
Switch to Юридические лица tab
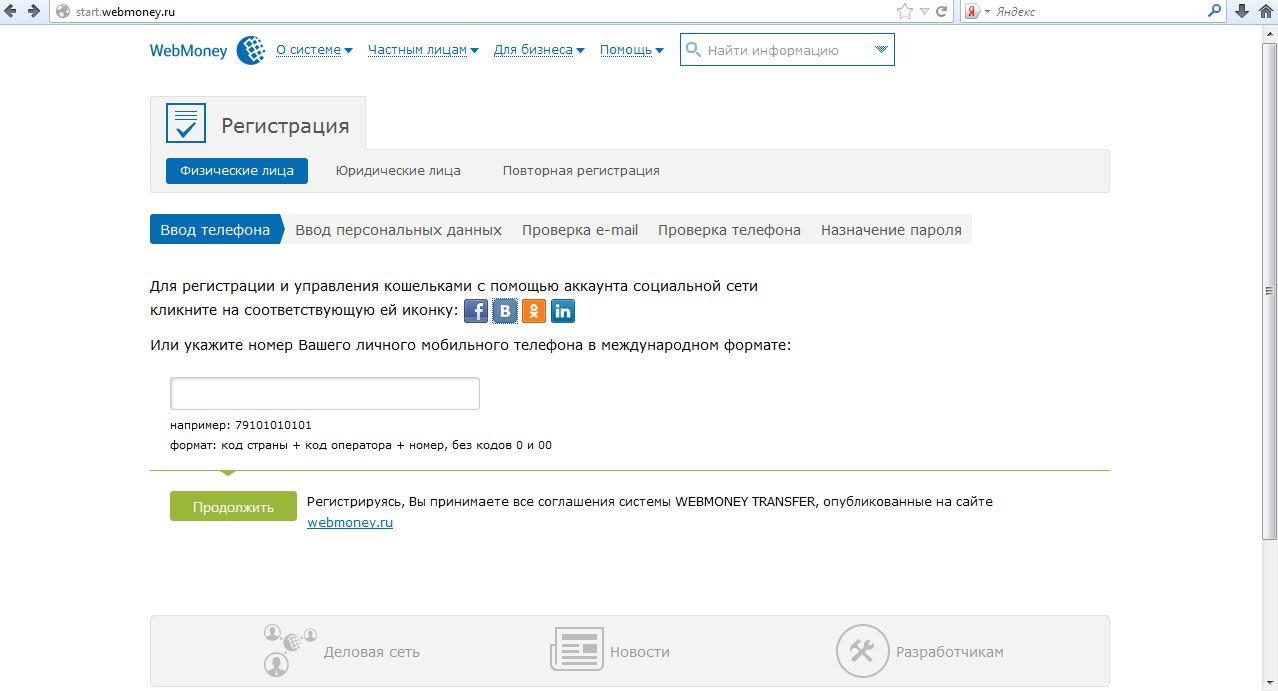[x=398, y=171]
